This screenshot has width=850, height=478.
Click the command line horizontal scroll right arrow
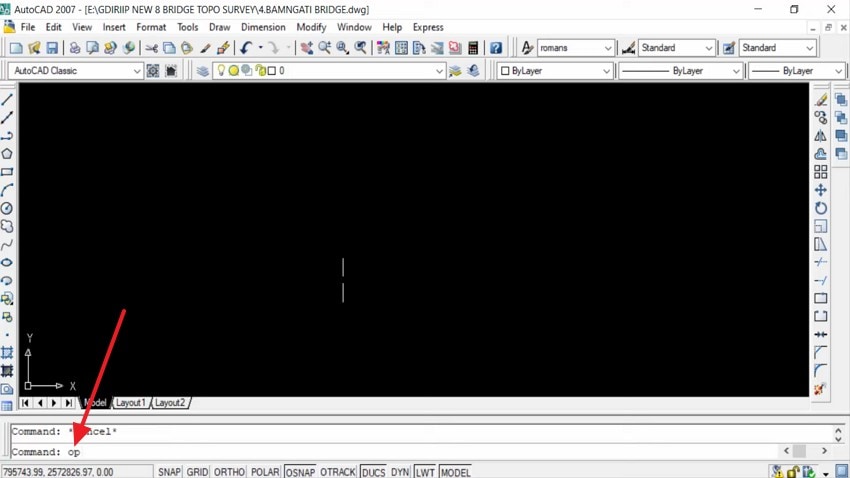(x=824, y=450)
